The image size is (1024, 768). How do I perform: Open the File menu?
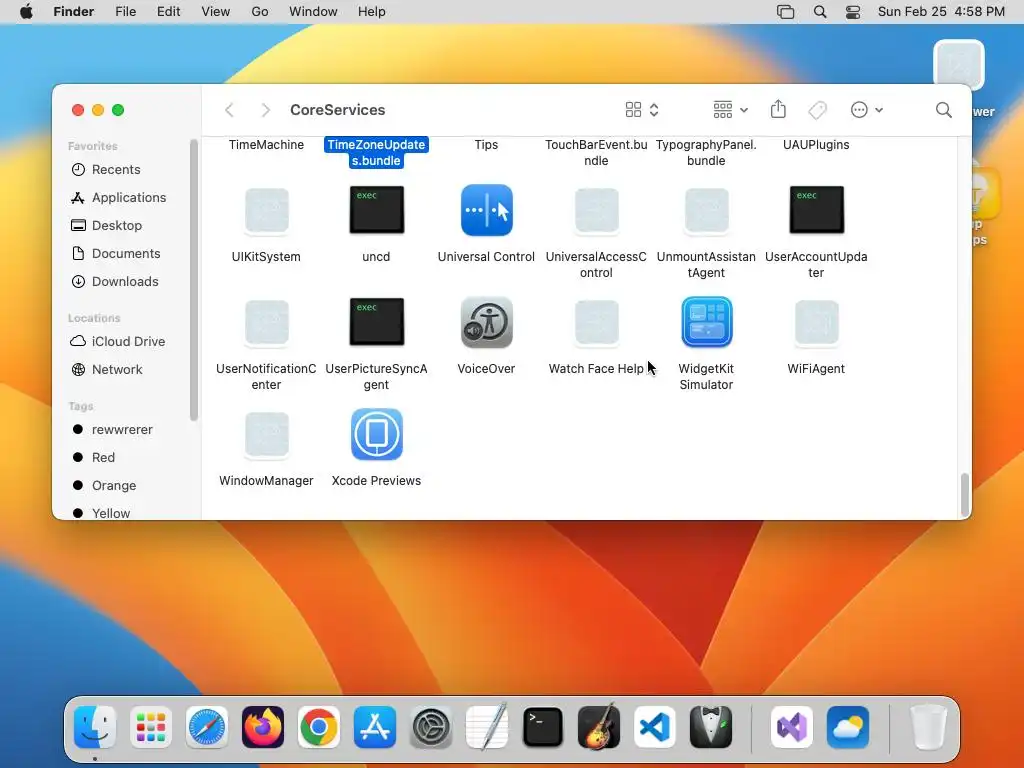pos(125,12)
